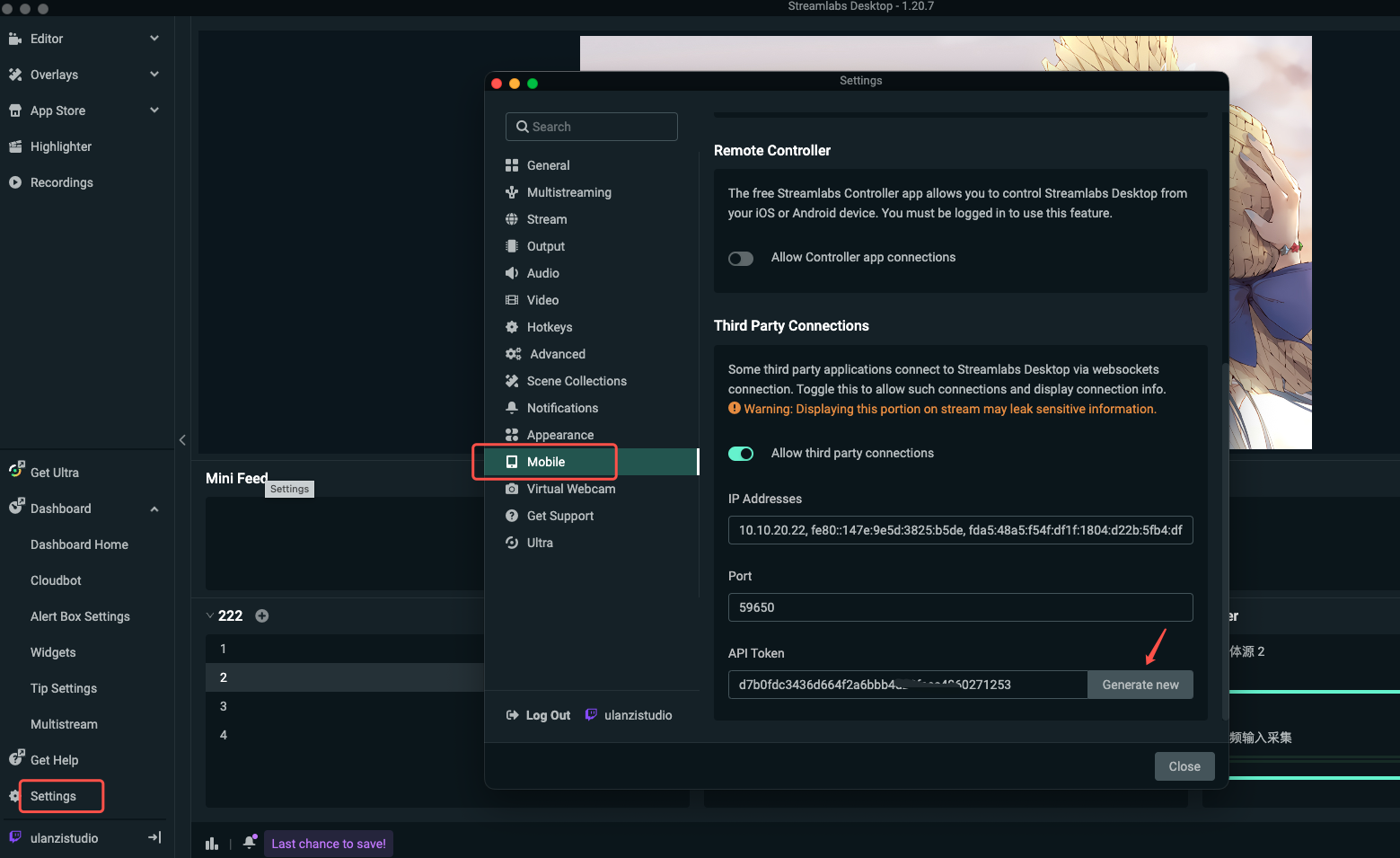Image resolution: width=1400 pixels, height=858 pixels.
Task: Click the Settings dialog vertical scrollbar
Action: (1225, 539)
